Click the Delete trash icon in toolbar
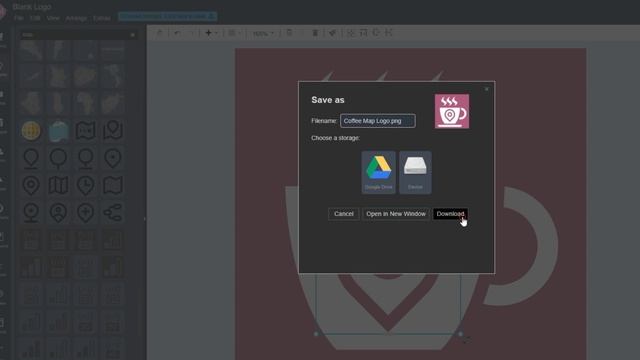Screen dimensions: 640x360 (315, 33)
